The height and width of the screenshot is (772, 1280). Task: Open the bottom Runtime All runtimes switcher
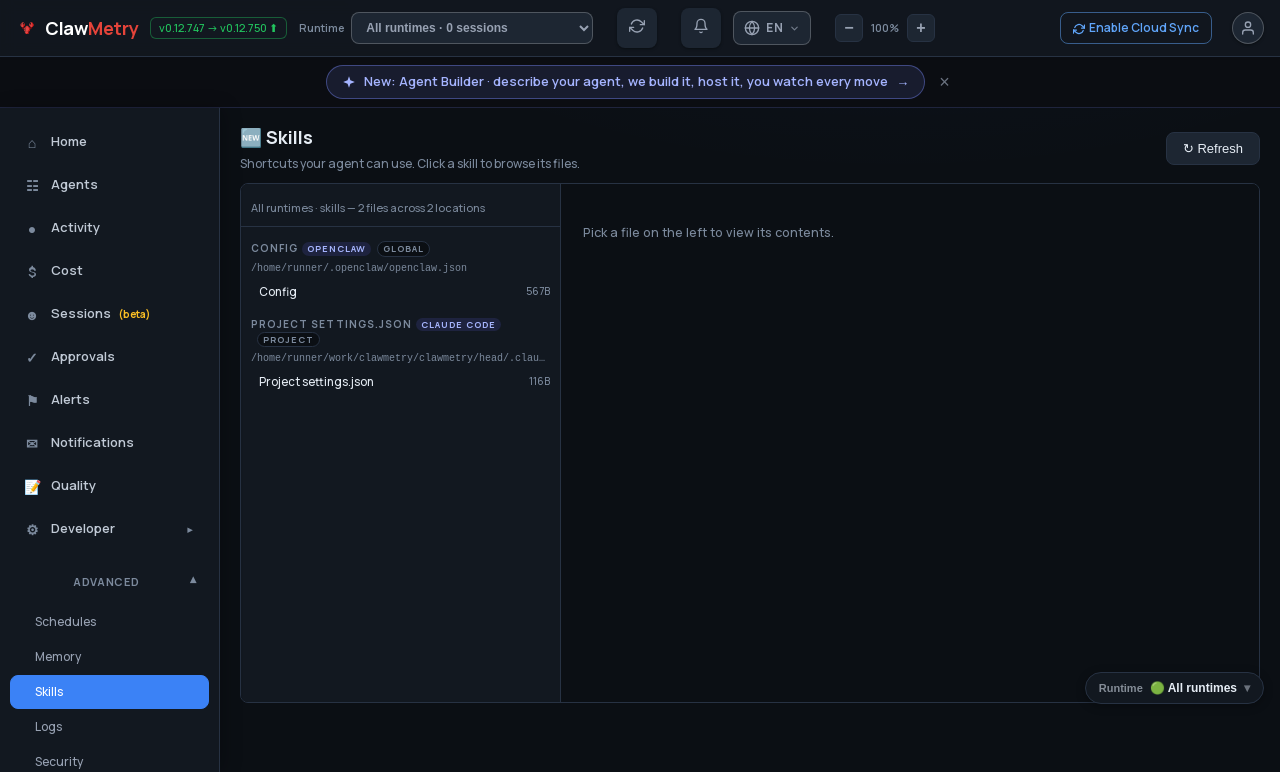point(1174,688)
